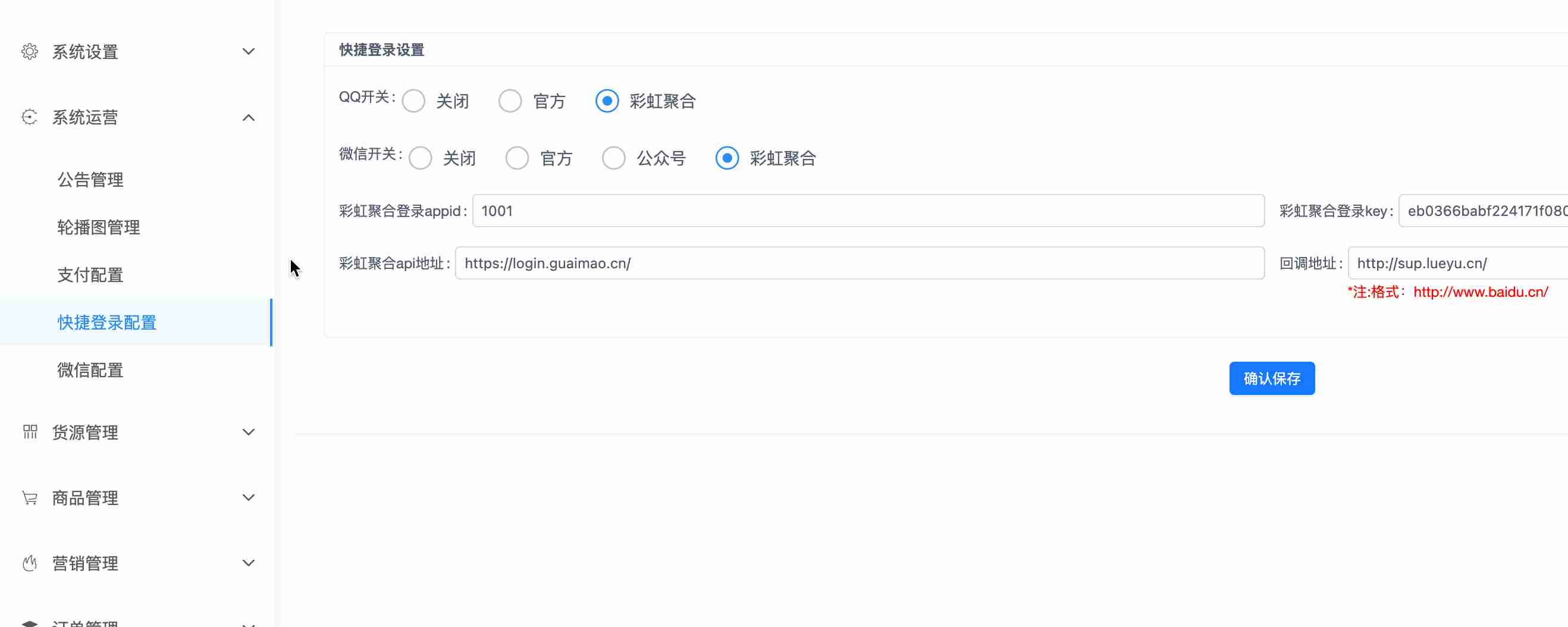Select 公众号 for 微信开关
This screenshot has height=627, width=1568.
click(x=613, y=158)
